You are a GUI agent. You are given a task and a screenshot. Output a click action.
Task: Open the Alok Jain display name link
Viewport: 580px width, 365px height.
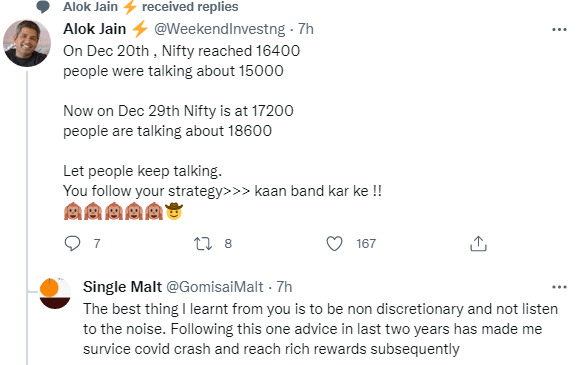(x=95, y=29)
